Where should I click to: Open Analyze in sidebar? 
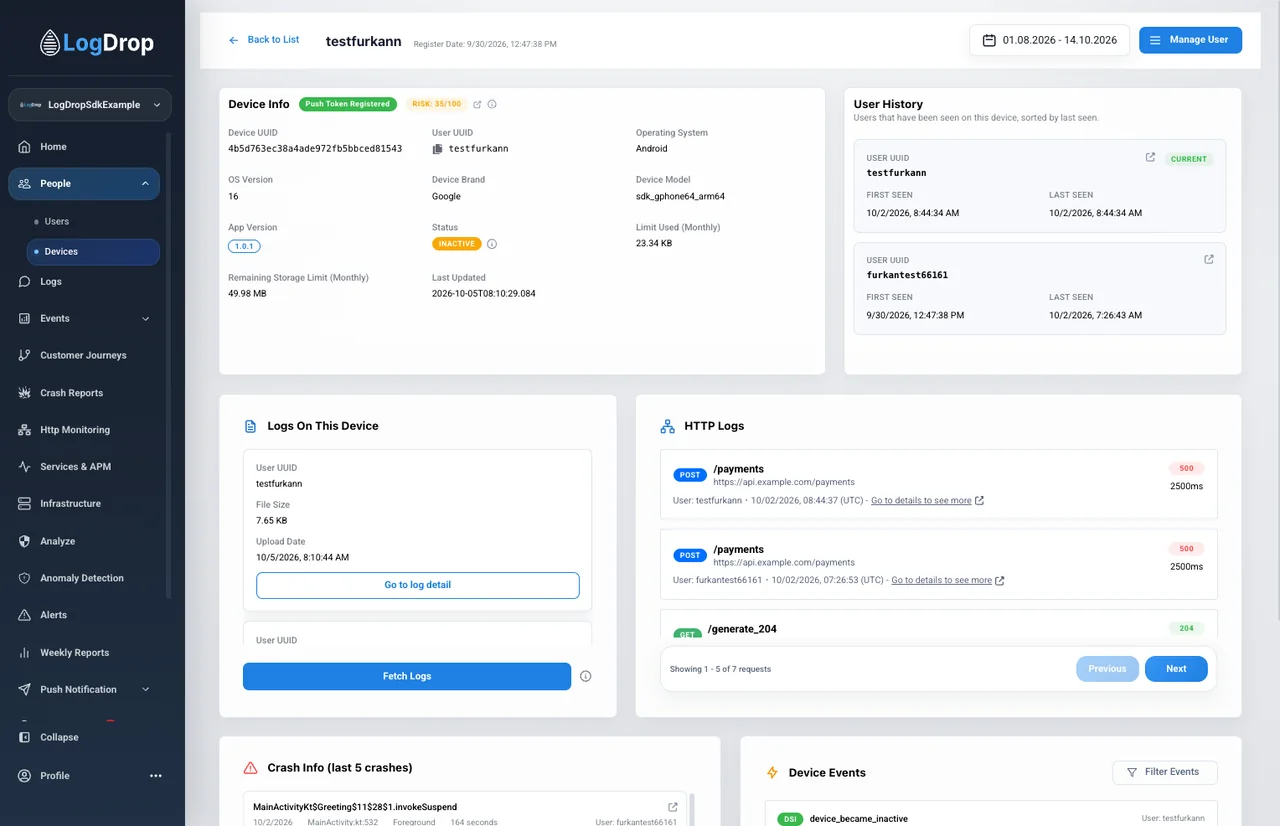tap(85, 541)
